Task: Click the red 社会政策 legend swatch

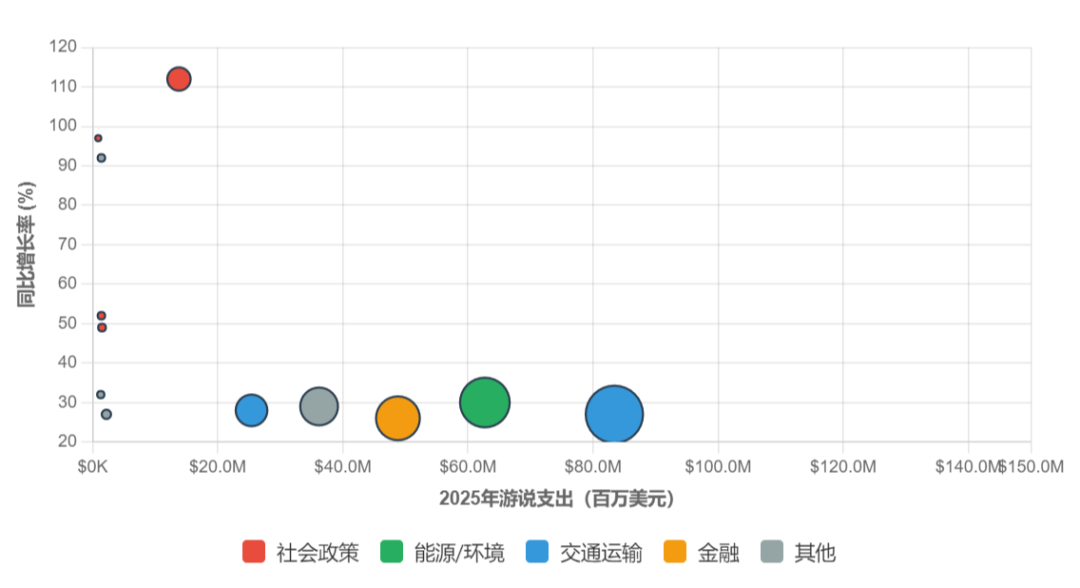Action: (251, 552)
